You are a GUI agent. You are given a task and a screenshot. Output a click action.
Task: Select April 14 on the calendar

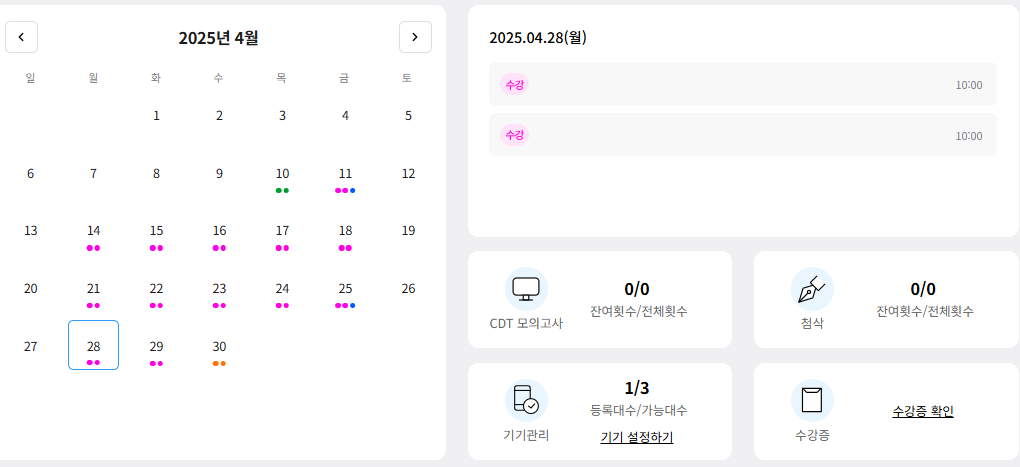[94, 237]
